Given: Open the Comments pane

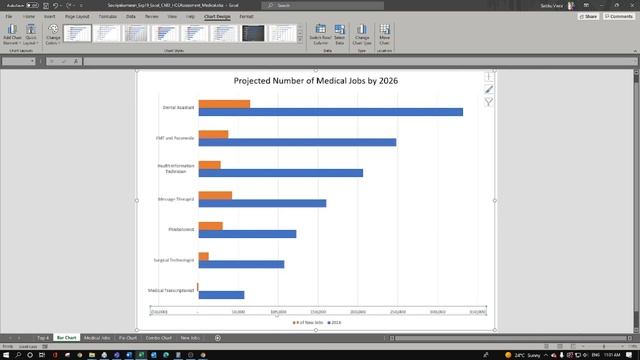Looking at the screenshot, I should point(619,17).
